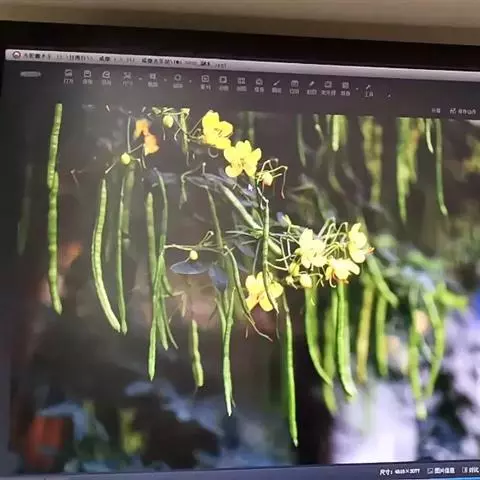Image resolution: width=480 pixels, height=480 pixels.
Task: Open the 工具 (Tools) menu in toolbar
Action: tap(369, 91)
